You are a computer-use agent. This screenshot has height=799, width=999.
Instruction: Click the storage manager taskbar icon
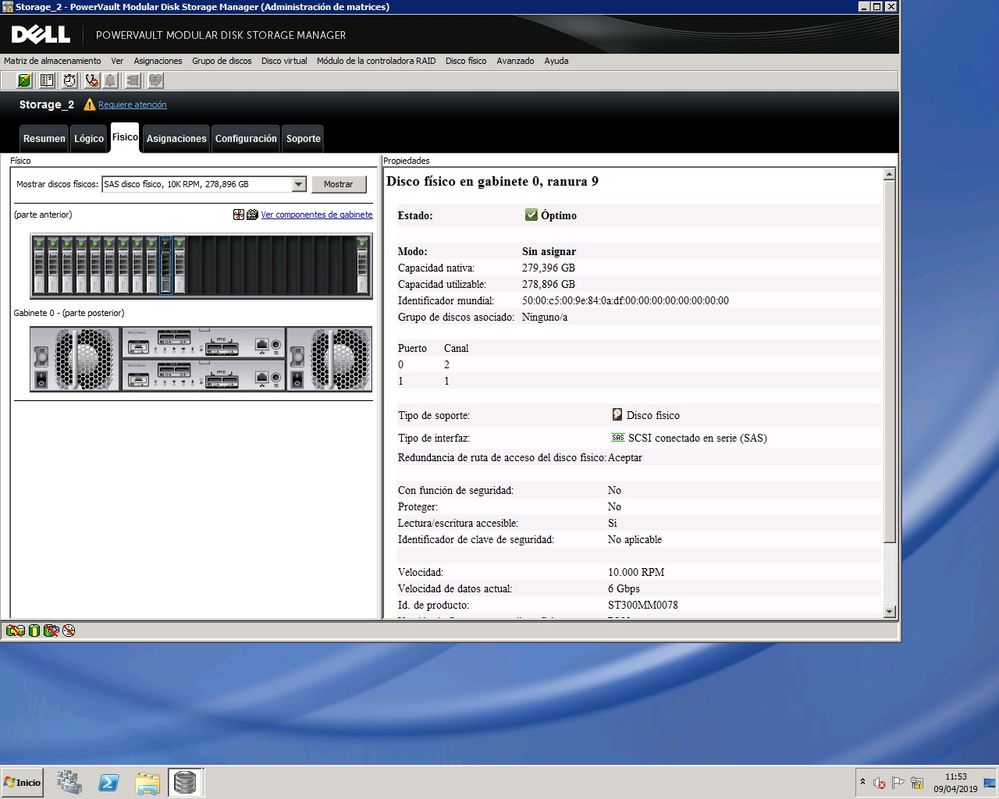(185, 782)
